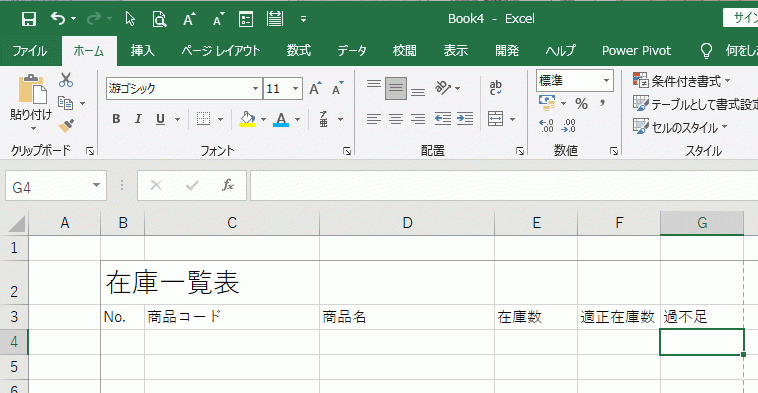758x393 pixels.
Task: Open the undo history dropdown arrow
Action: (73, 19)
